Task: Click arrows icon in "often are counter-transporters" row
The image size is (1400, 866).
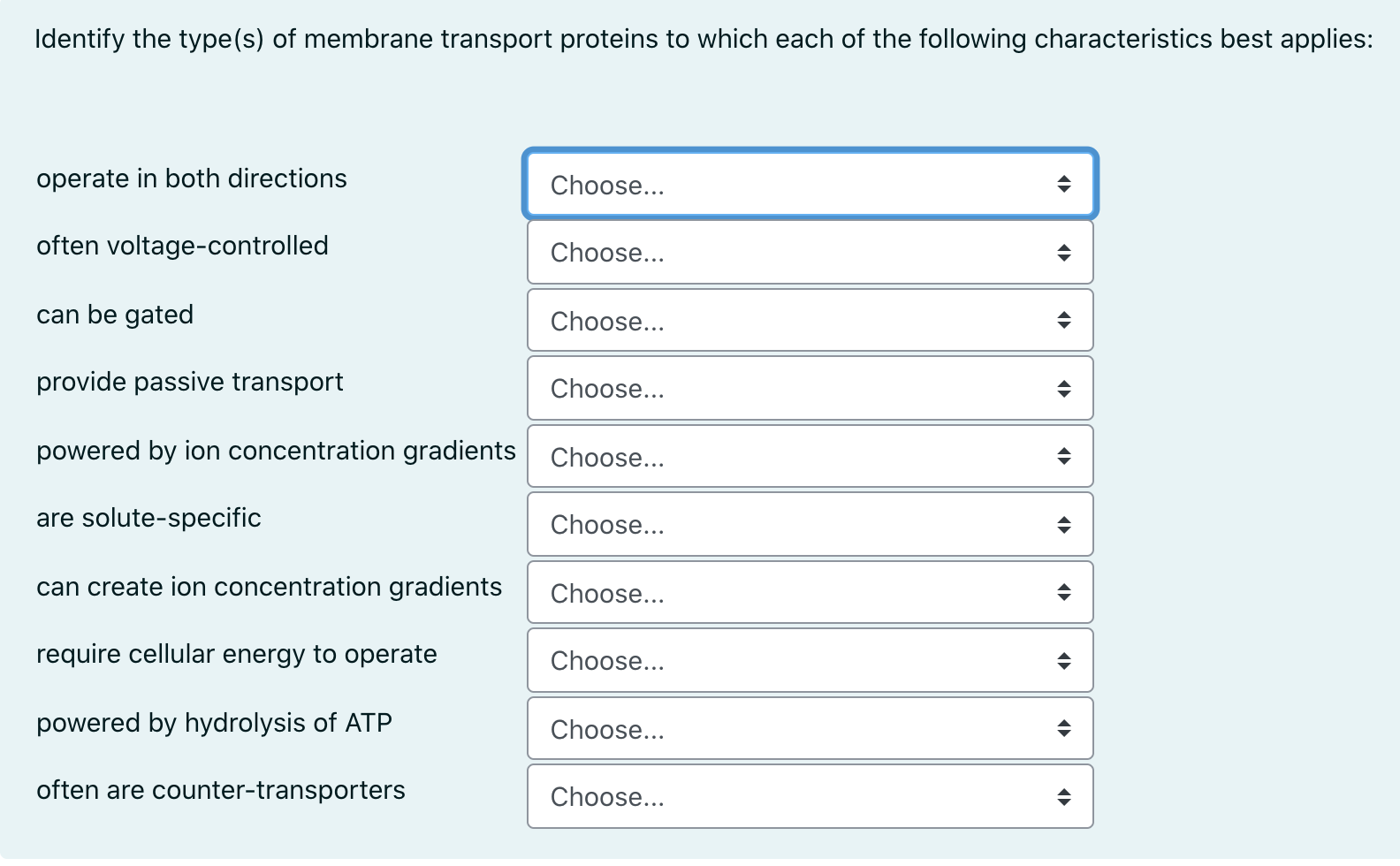Action: click(x=1064, y=797)
